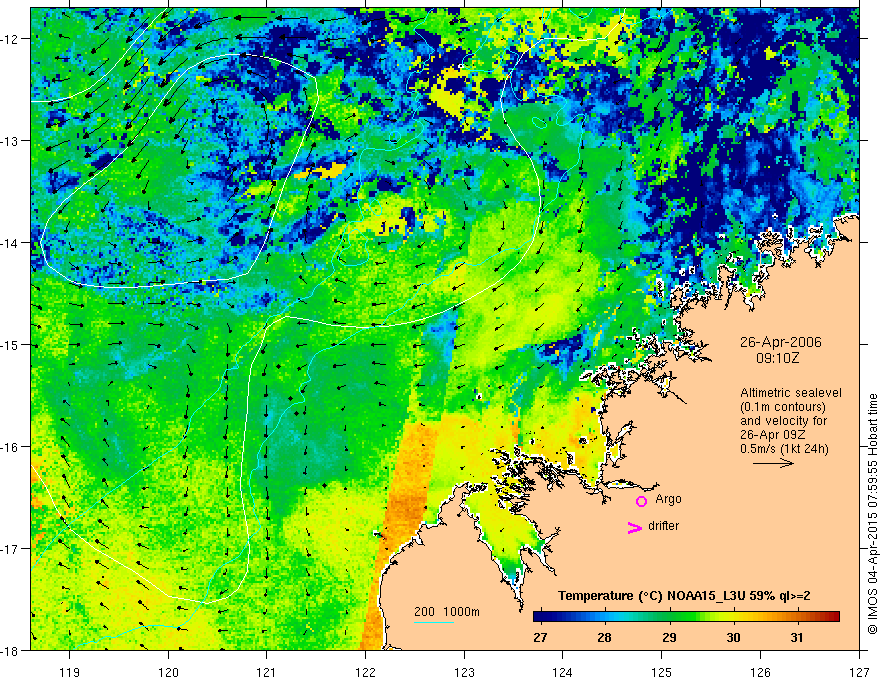Click the longitude axis label '125'

(x=661, y=672)
